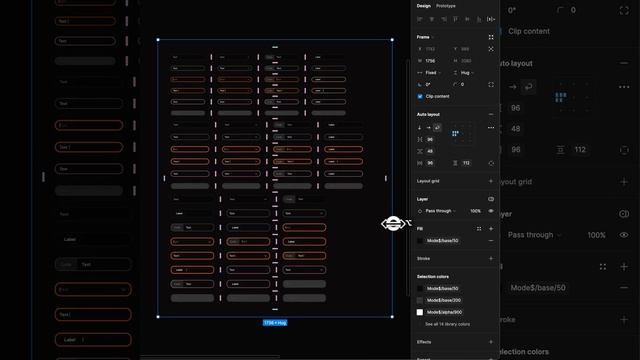This screenshot has height=360, width=640.
Task: Click the Mode$/base/200 label
Action: click(x=444, y=300)
